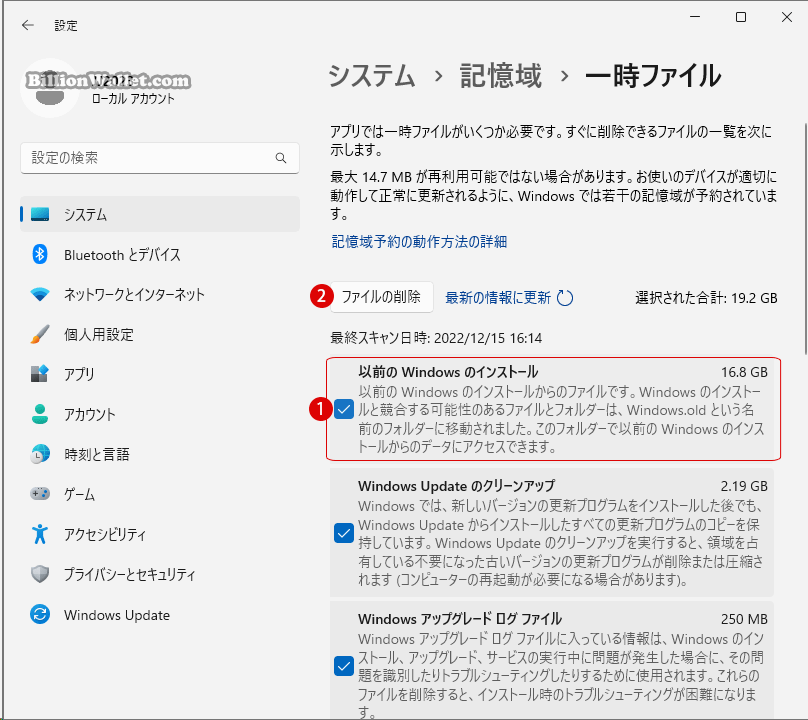Navigate to システム breadcrumb
808x720 pixels.
372,76
